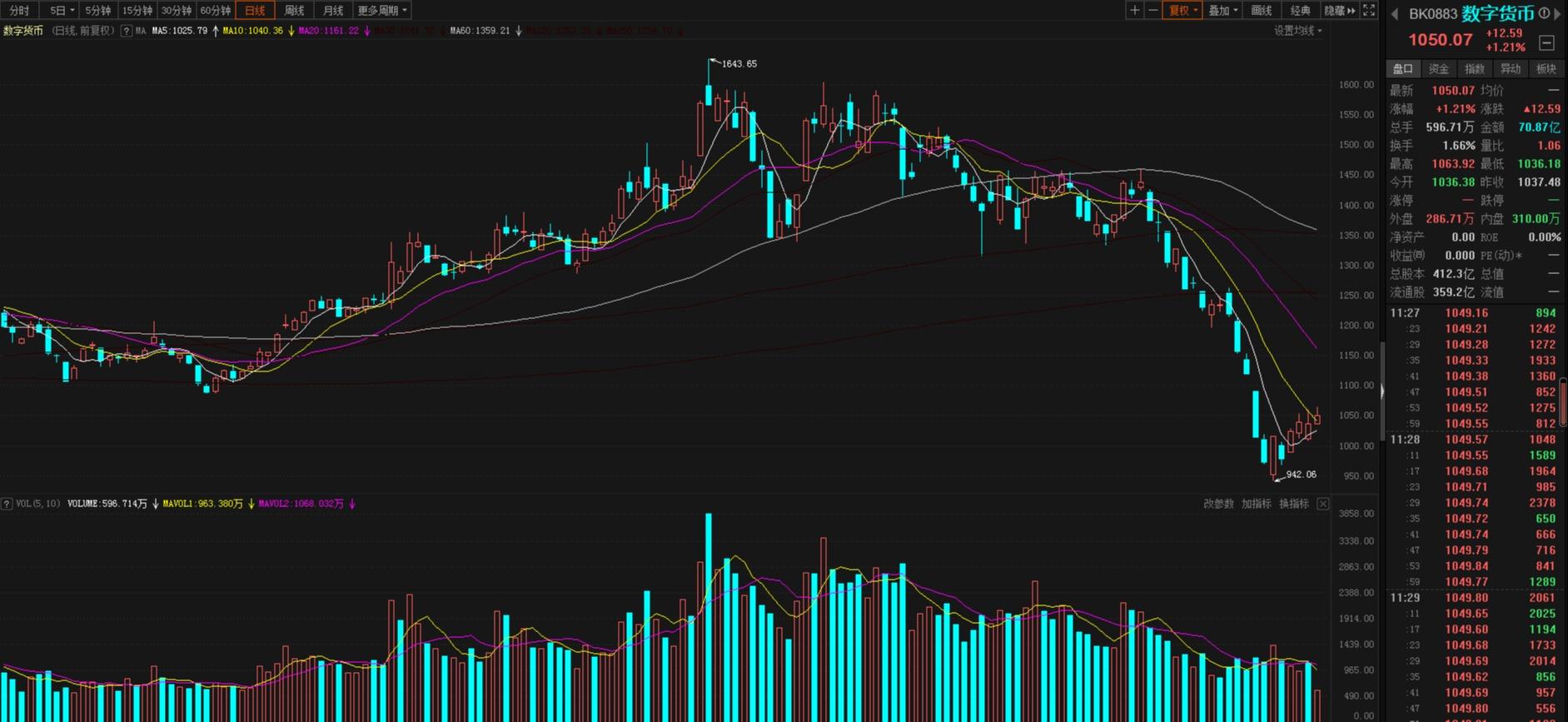Select the 月线 monthly tab
Image resolution: width=1568 pixels, height=722 pixels.
(x=333, y=10)
